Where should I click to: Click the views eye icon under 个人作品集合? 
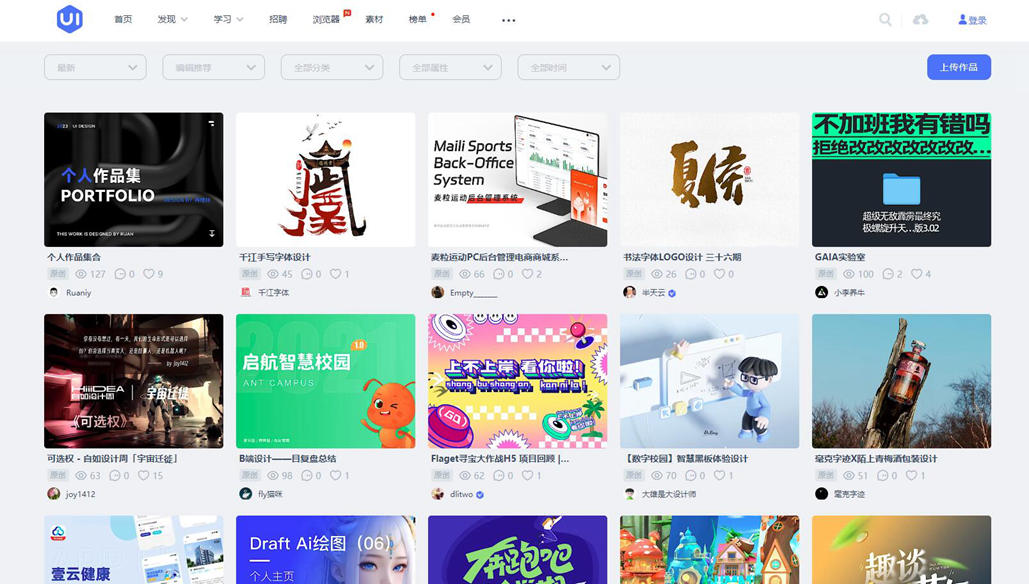(x=81, y=274)
